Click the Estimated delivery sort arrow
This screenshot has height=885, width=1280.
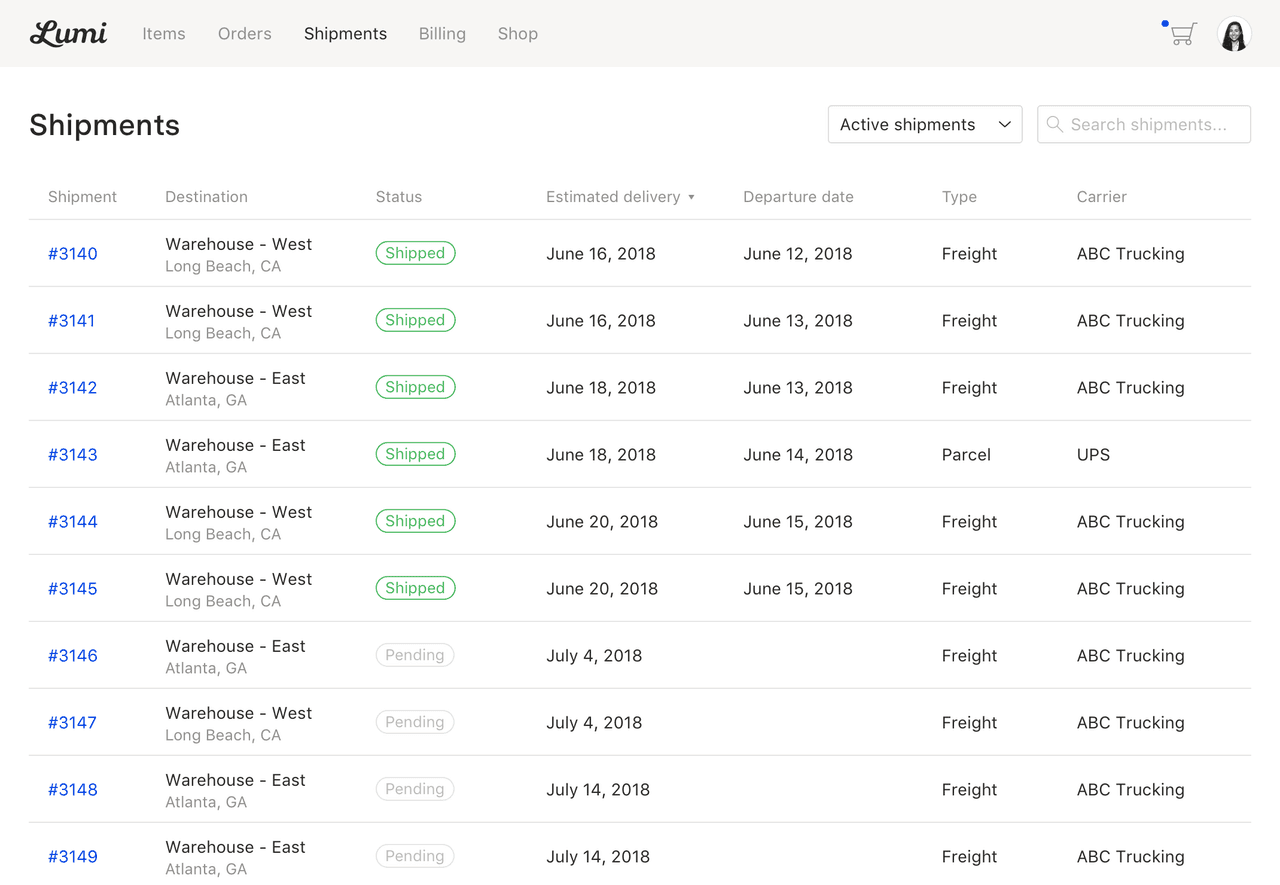coord(691,197)
